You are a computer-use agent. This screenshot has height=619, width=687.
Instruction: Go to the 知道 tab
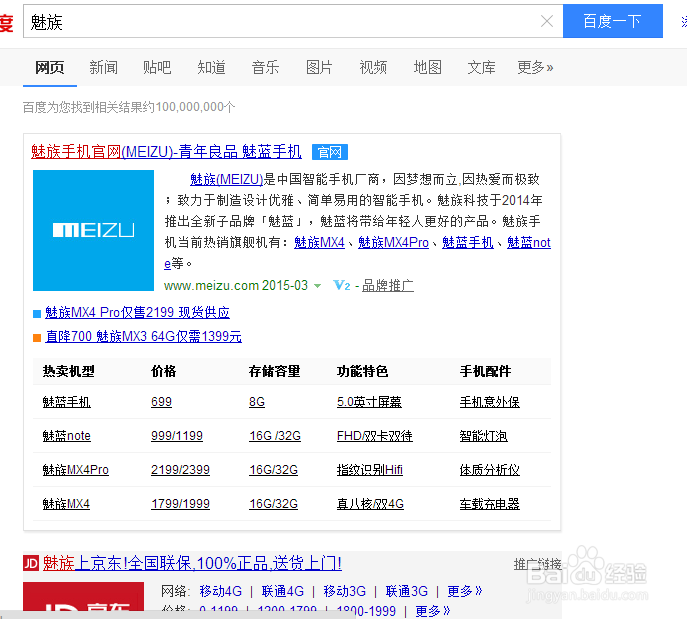click(x=211, y=67)
